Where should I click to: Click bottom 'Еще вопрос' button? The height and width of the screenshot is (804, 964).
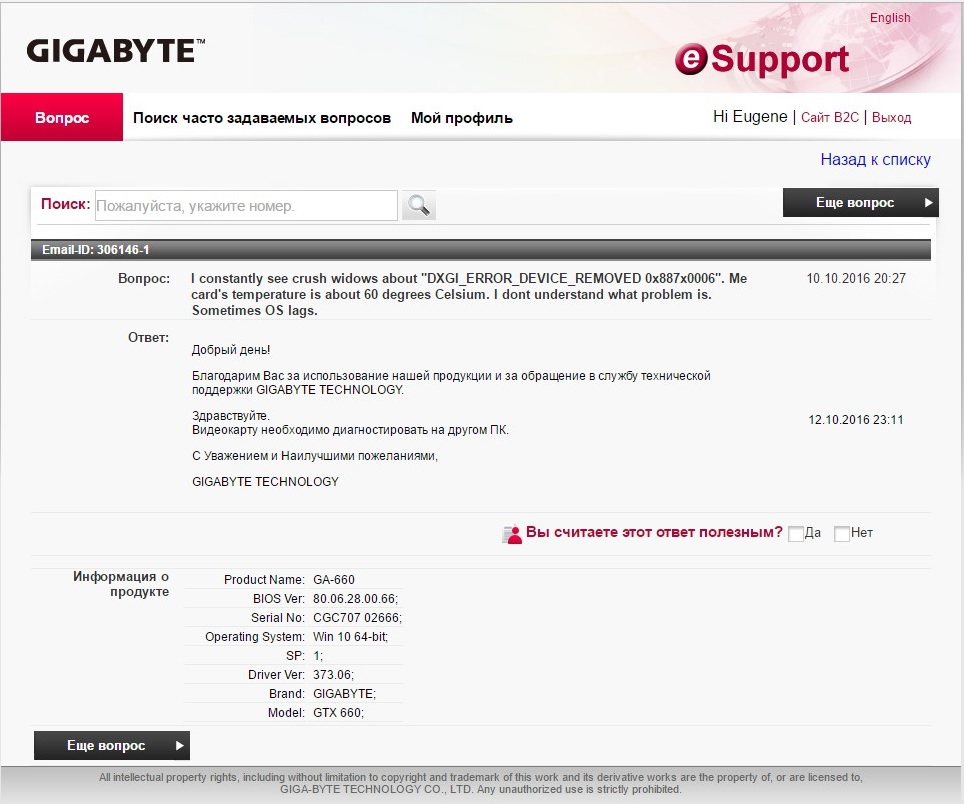coord(112,746)
